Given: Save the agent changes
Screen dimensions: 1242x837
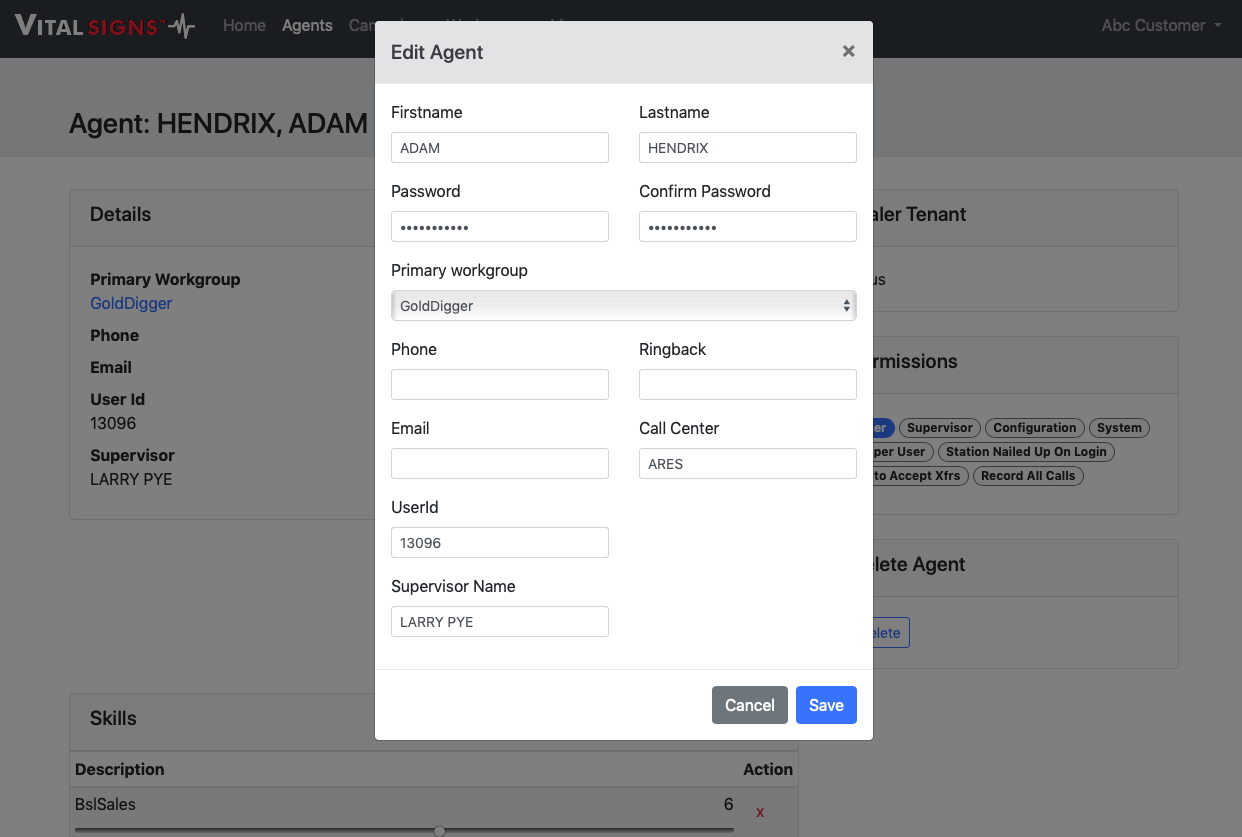Looking at the screenshot, I should tap(825, 705).
